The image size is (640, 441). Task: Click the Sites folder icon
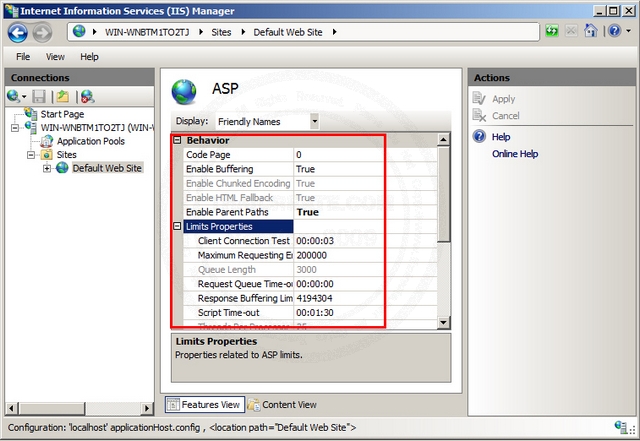tap(47, 155)
